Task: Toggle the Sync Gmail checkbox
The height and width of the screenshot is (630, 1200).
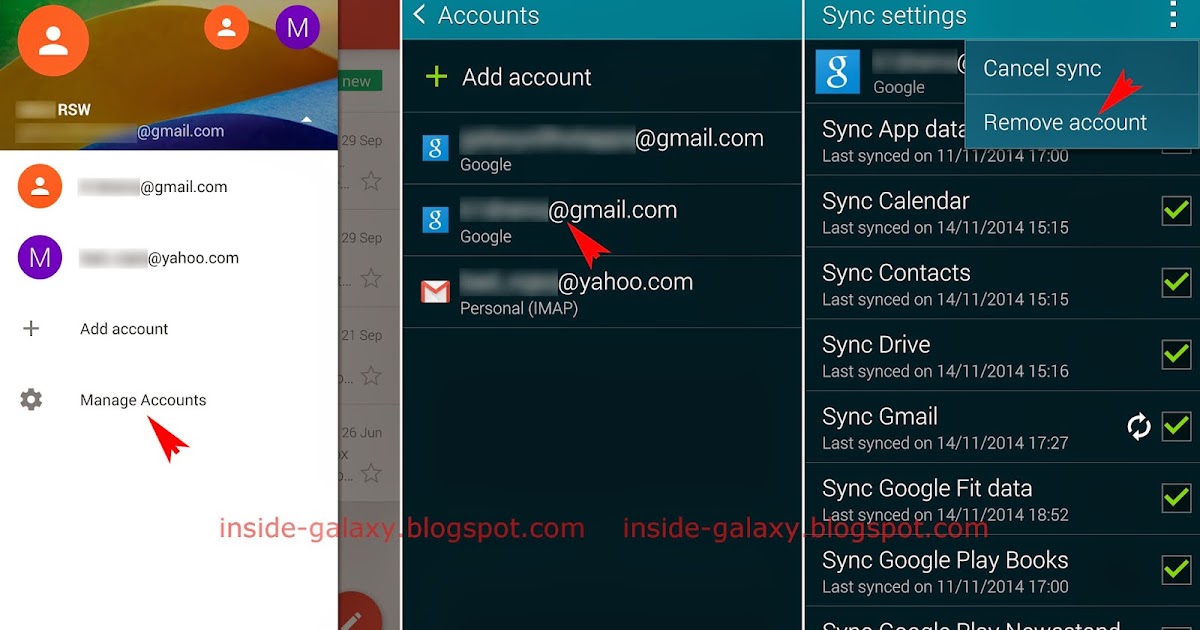Action: point(1176,426)
